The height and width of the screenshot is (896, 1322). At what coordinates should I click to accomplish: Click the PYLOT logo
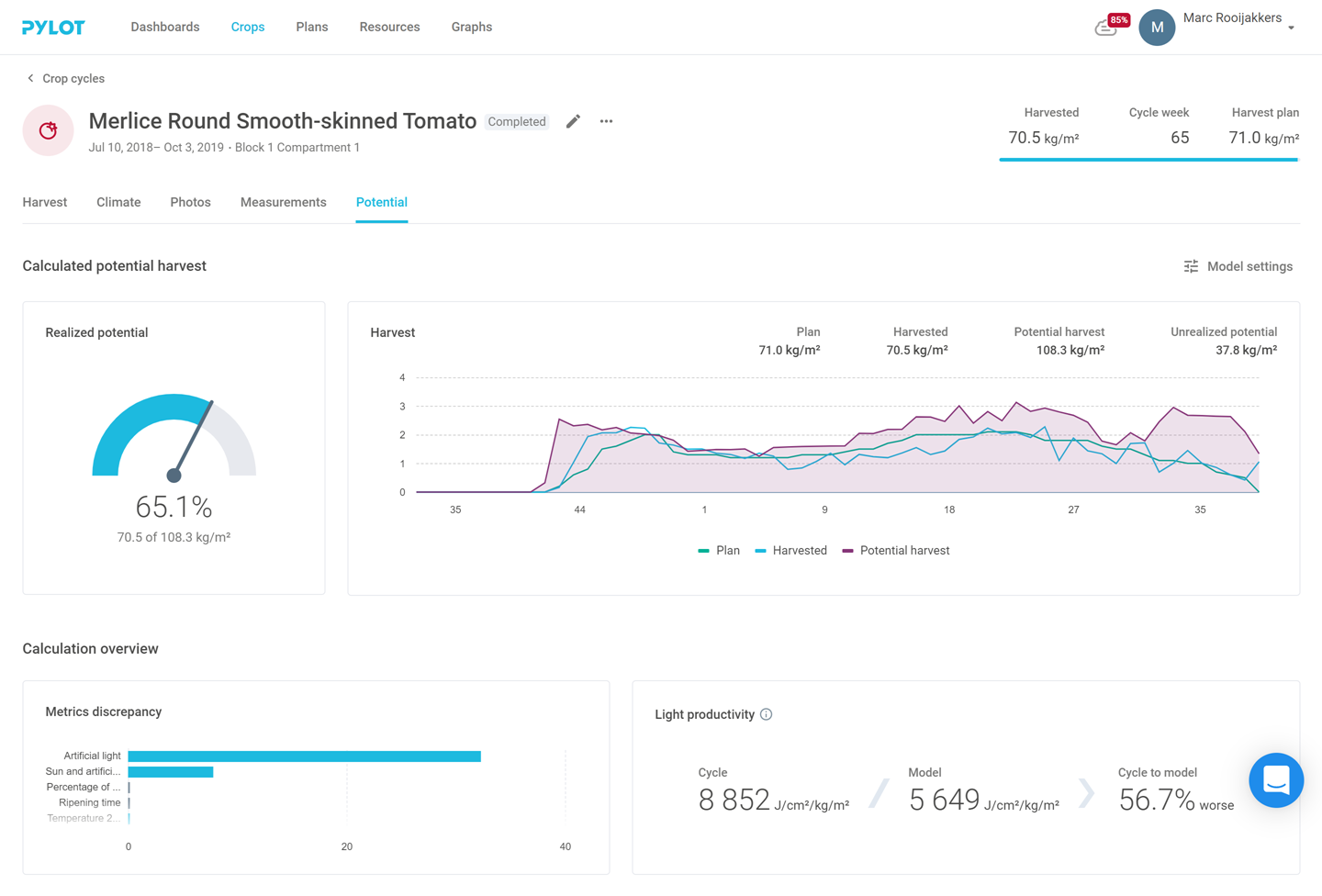click(53, 28)
